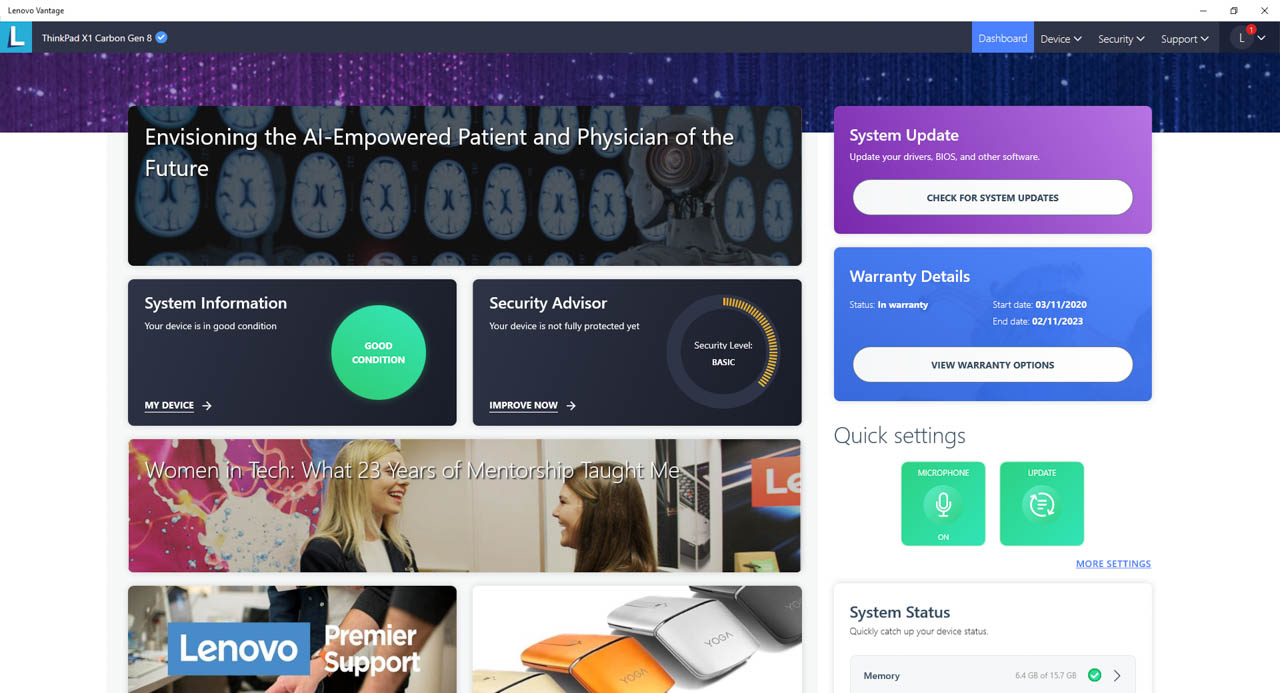Expand the Memory status row chevron
This screenshot has width=1280, height=693.
coord(1117,676)
